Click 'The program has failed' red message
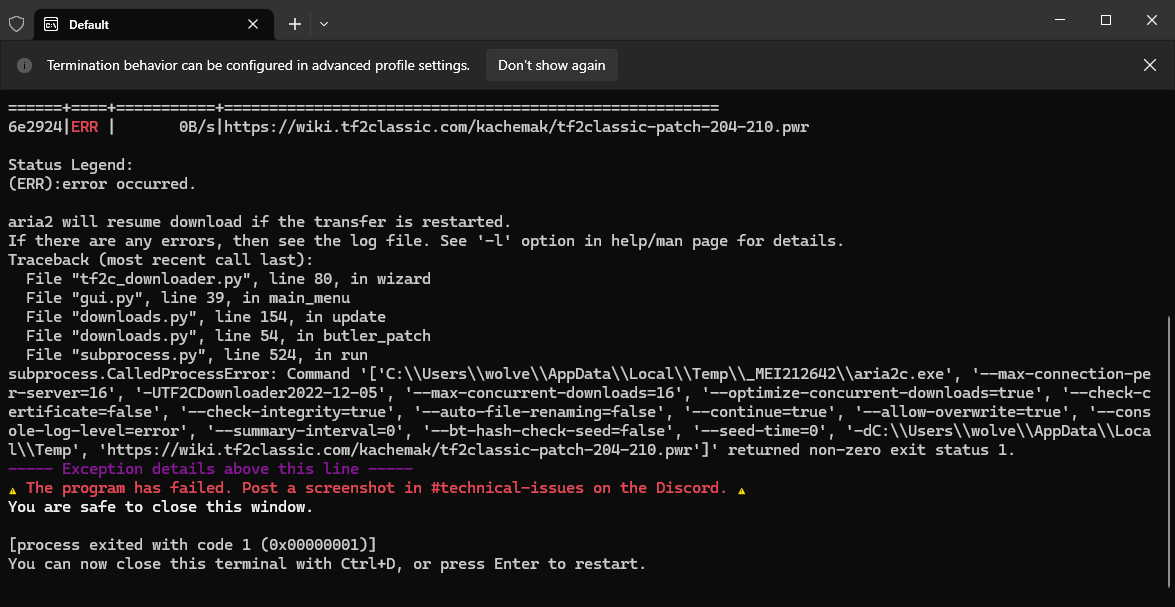The width and height of the screenshot is (1175, 607). click(377, 488)
